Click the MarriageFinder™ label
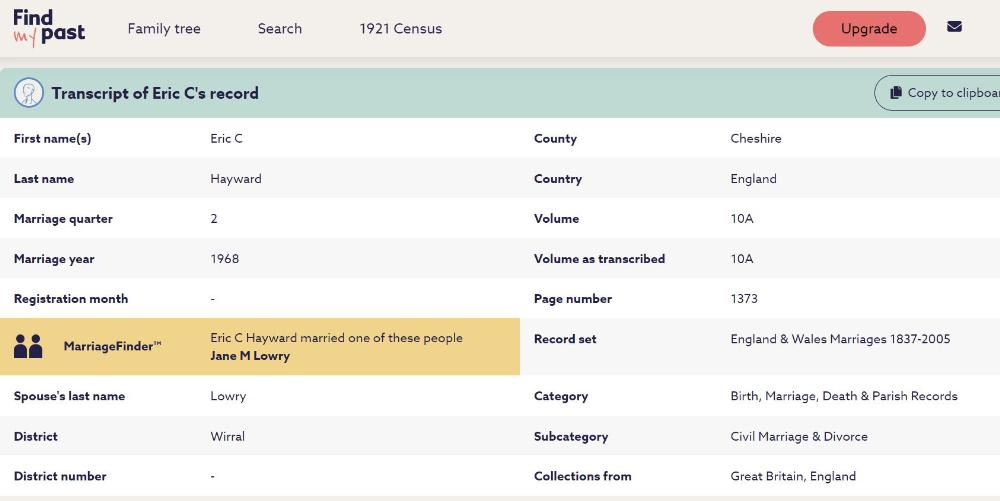 (112, 347)
